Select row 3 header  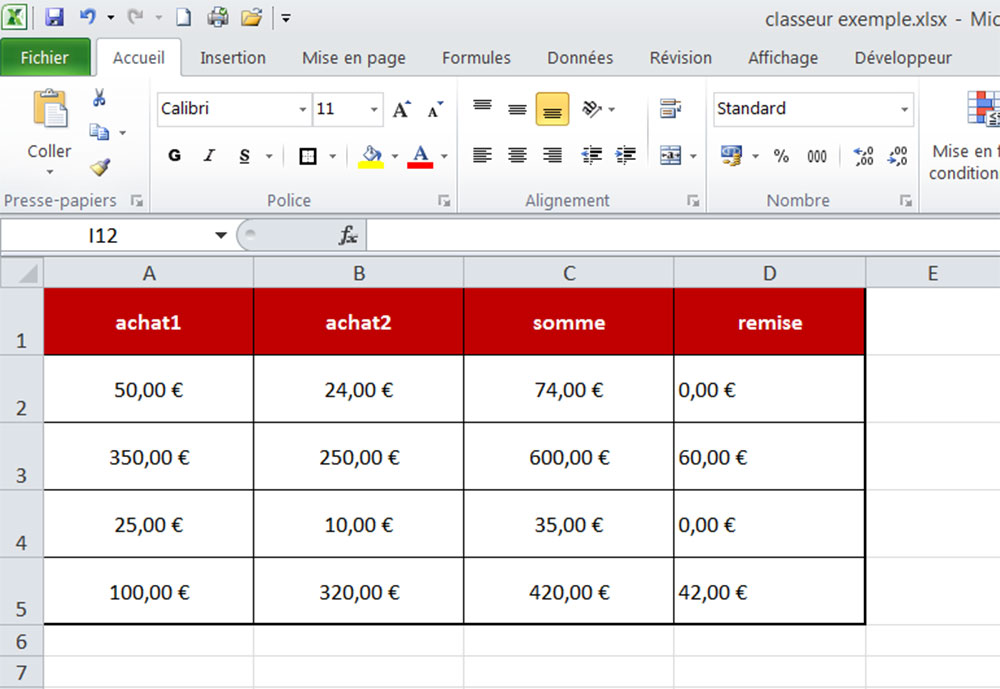[x=21, y=456]
